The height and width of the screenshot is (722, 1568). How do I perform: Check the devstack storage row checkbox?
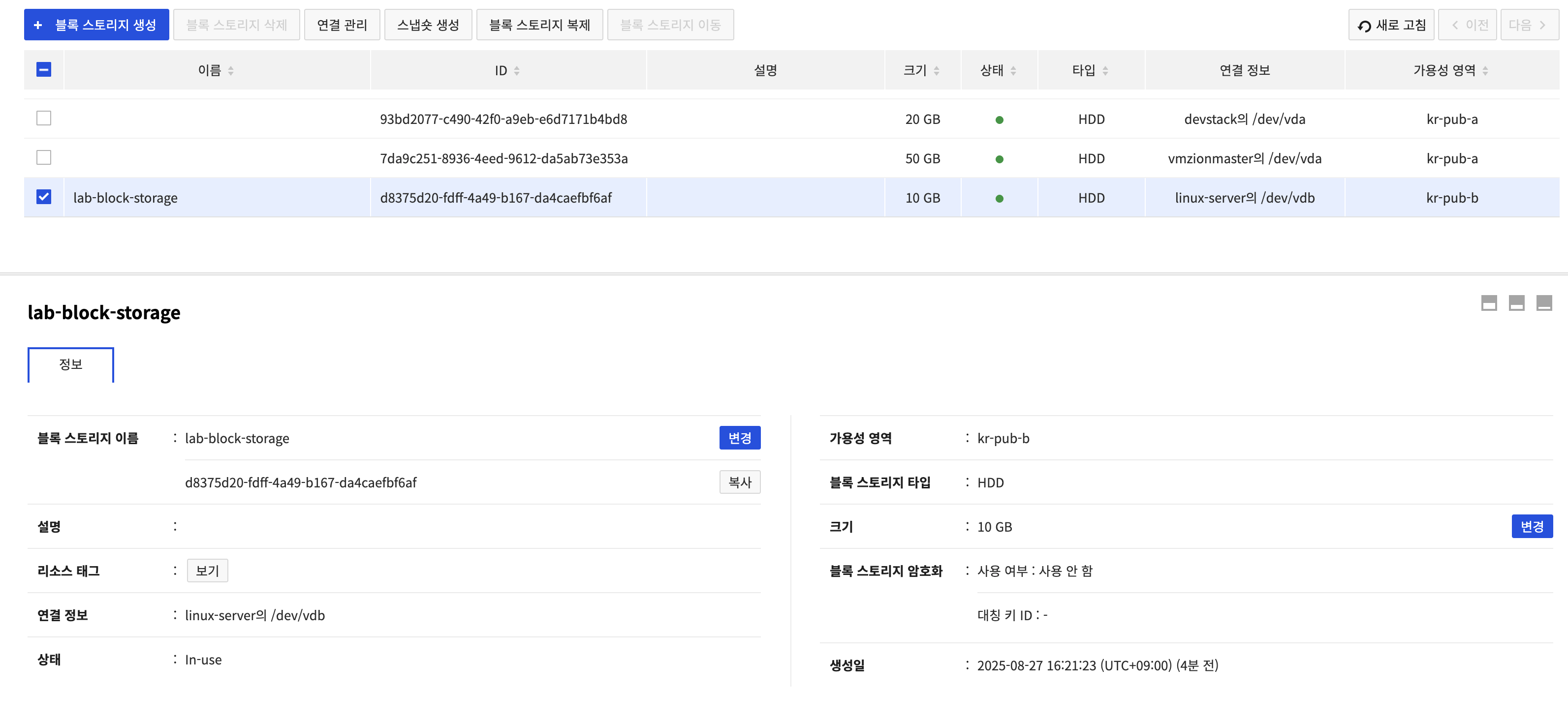point(44,118)
